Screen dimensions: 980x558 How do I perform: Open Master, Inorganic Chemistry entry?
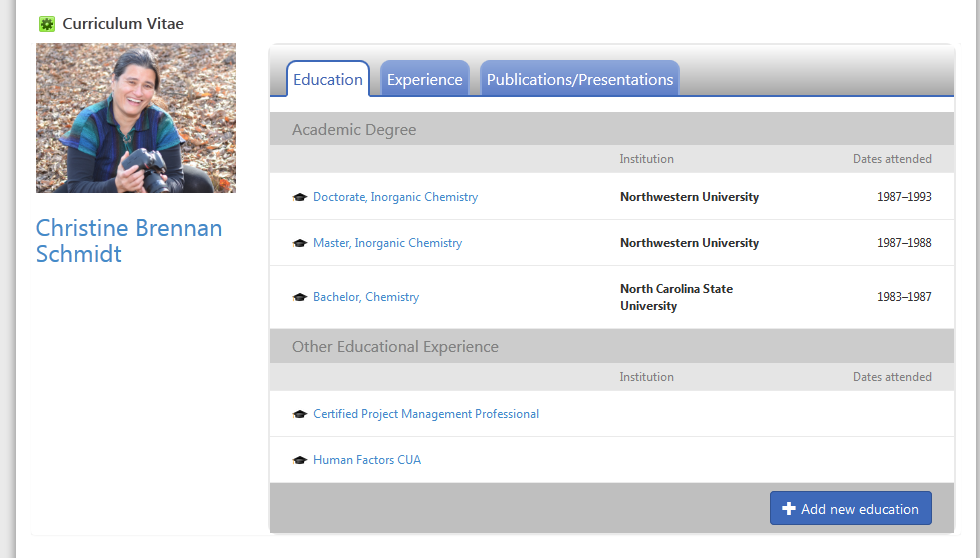(387, 243)
